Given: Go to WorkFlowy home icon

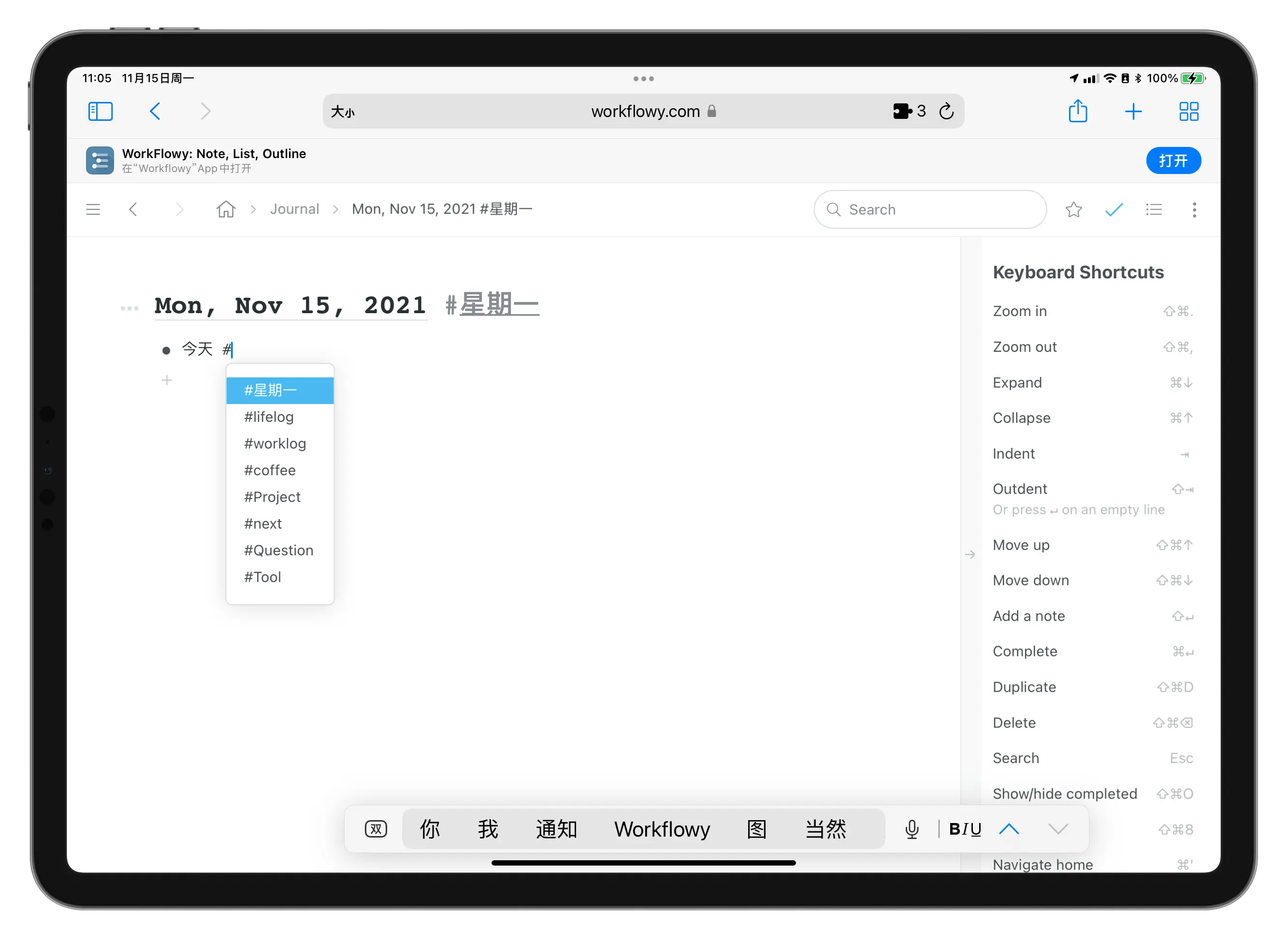Looking at the screenshot, I should (226, 209).
